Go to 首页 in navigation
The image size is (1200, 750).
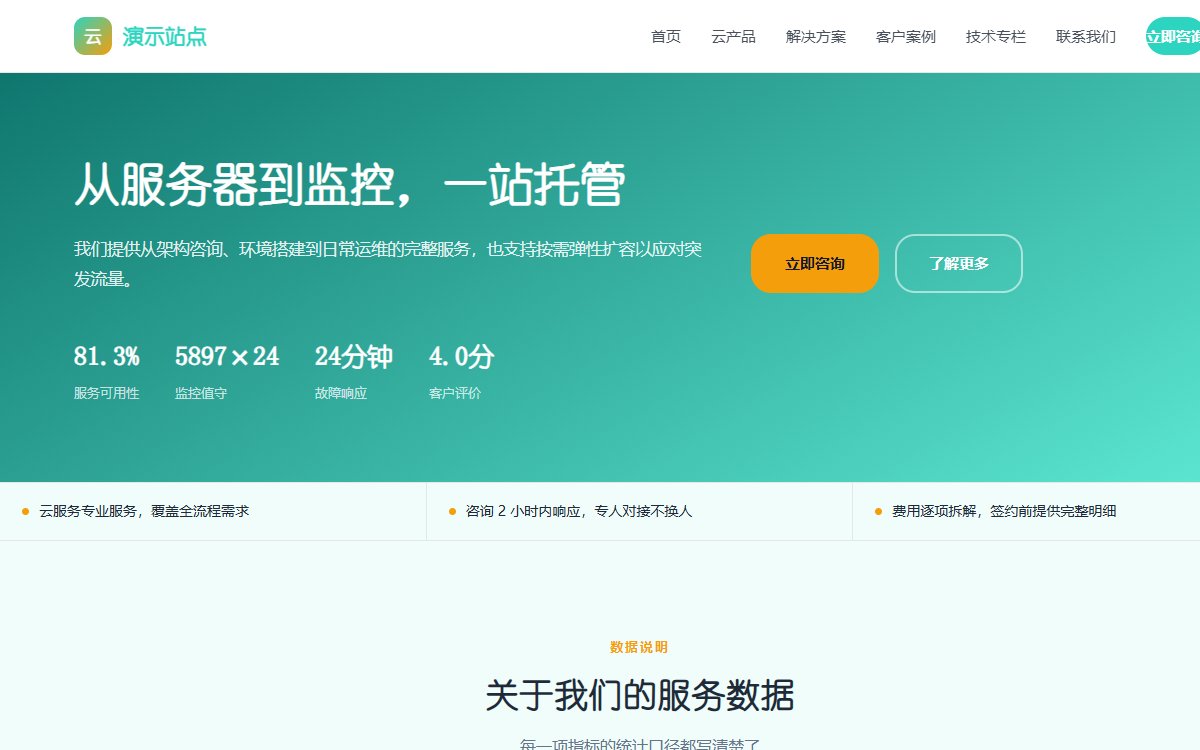(x=666, y=37)
